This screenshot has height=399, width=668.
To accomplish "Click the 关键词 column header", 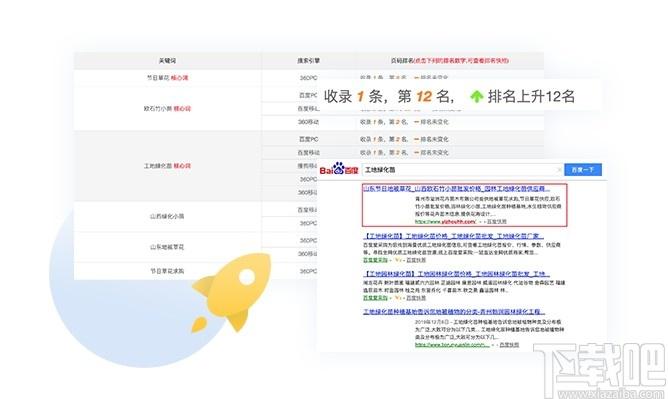I will 167,61.
